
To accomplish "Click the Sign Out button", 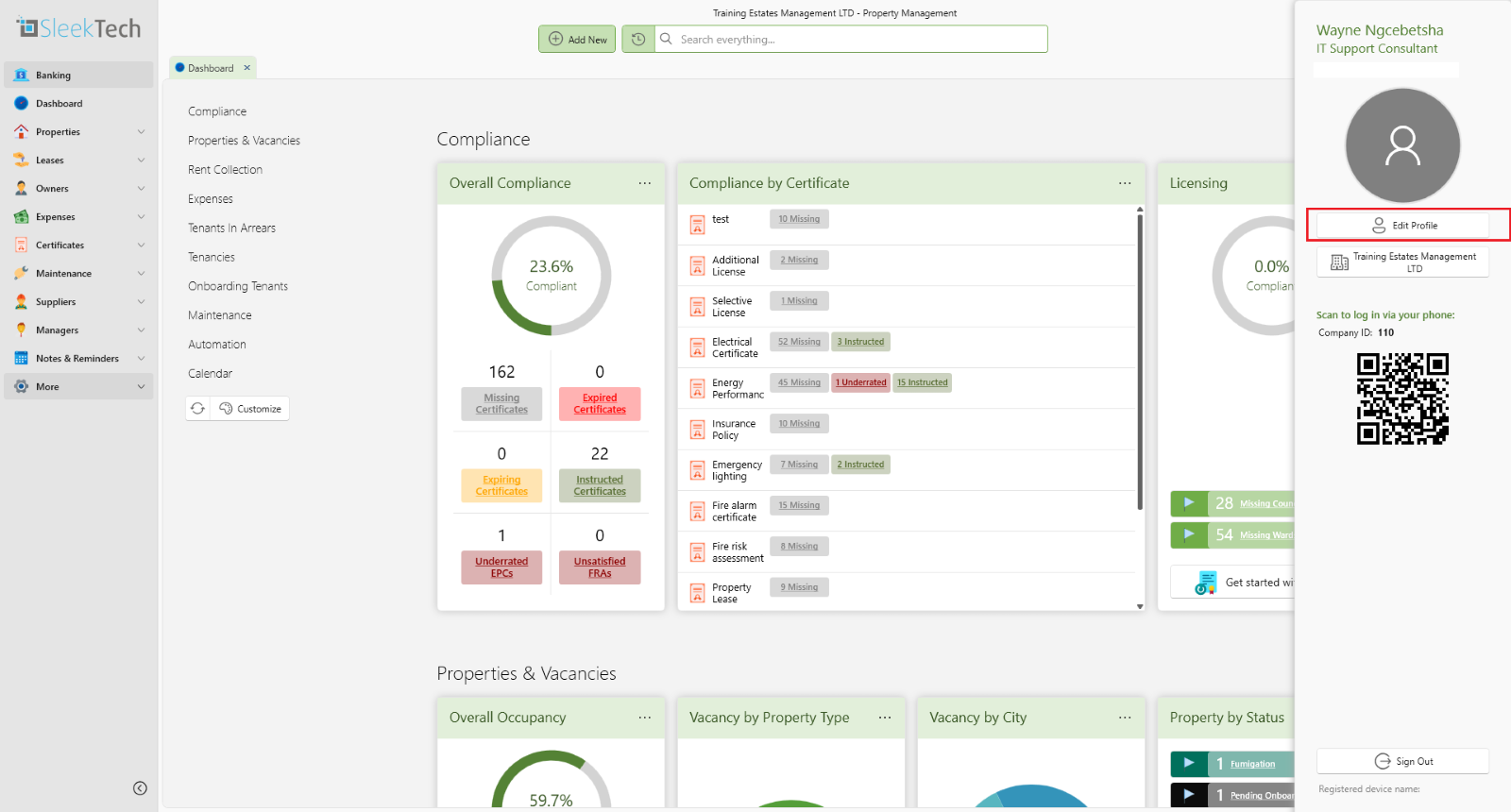I will pyautogui.click(x=1402, y=761).
